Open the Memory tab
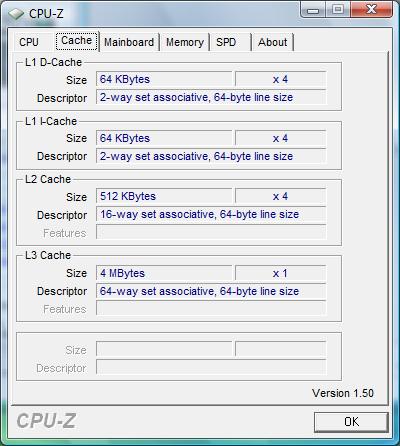The image size is (400, 446). [x=185, y=42]
